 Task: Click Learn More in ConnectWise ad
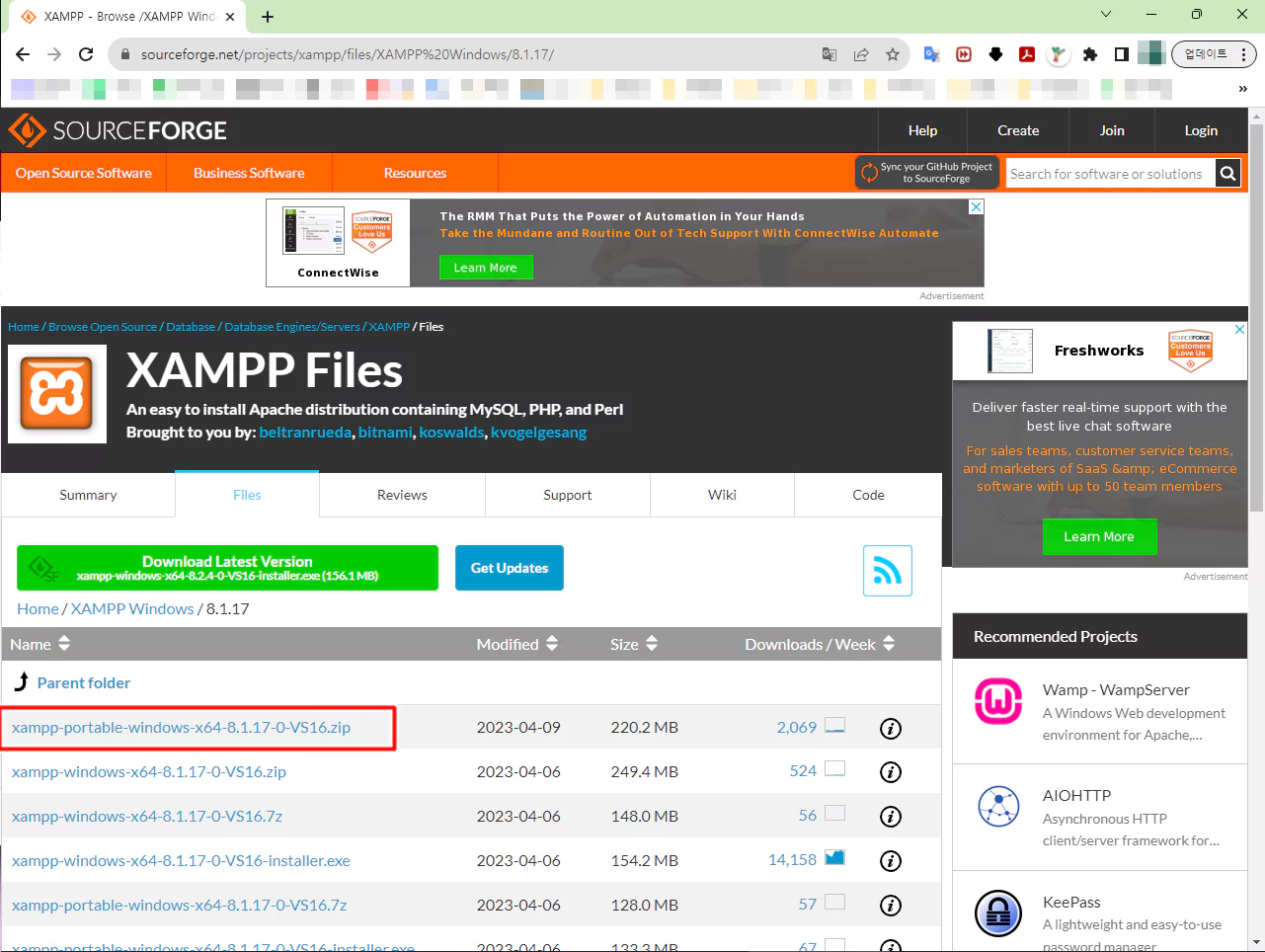(x=486, y=268)
